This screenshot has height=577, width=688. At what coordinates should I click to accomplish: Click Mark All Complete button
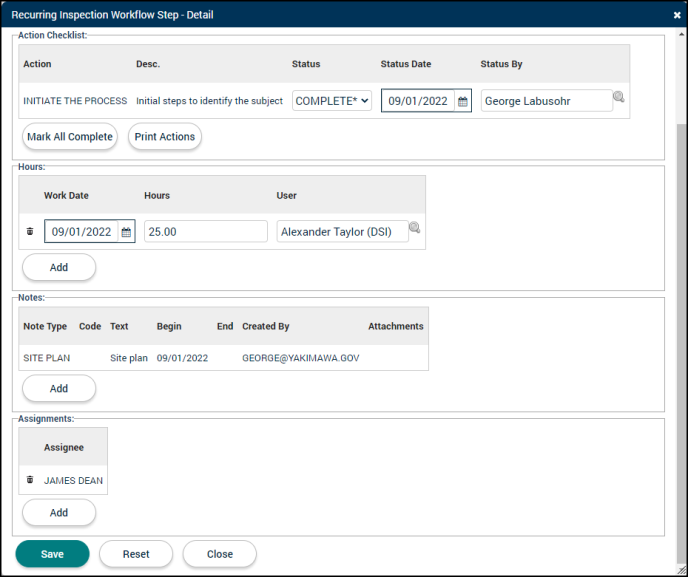(70, 136)
